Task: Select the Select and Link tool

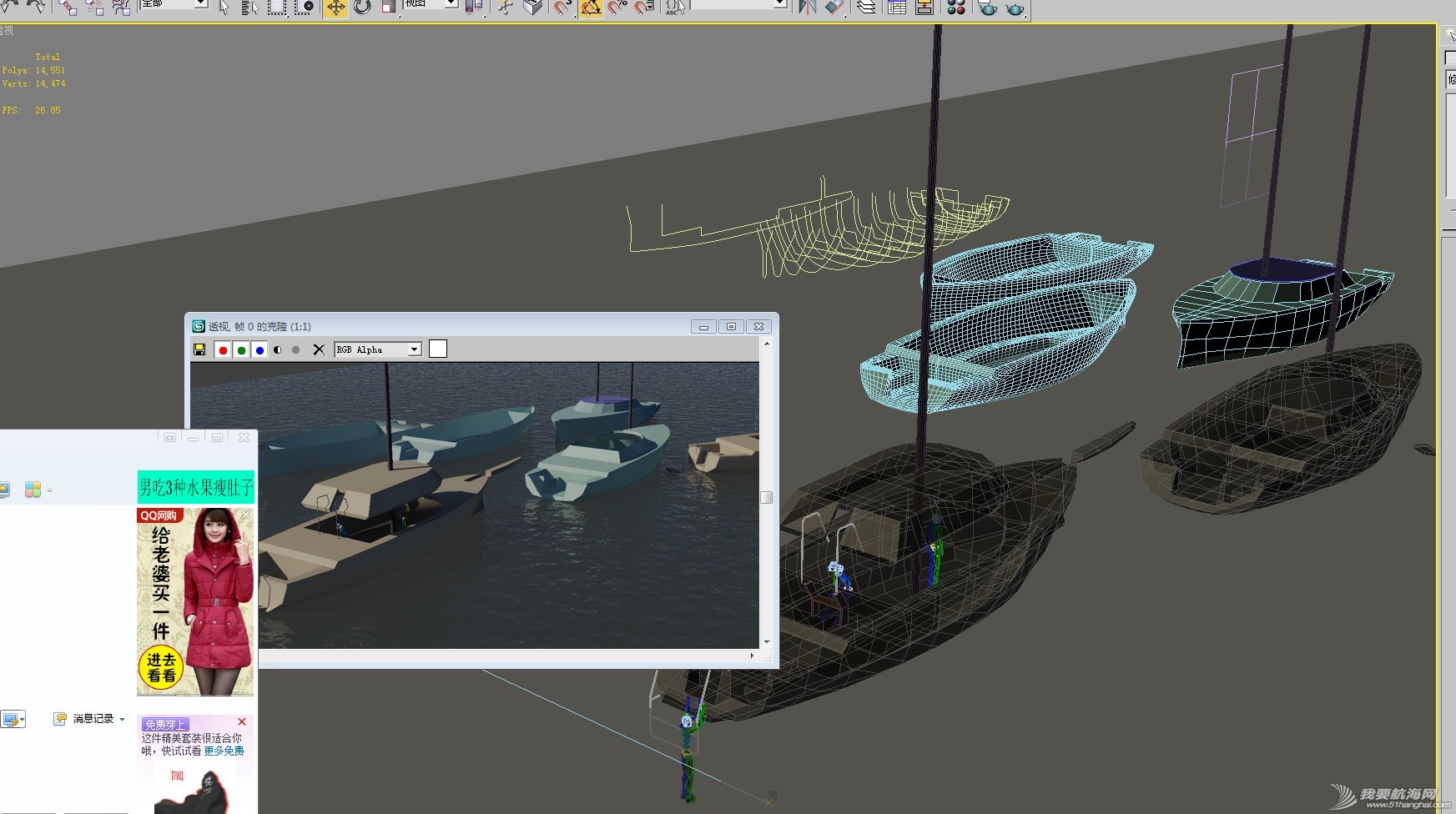Action: tap(68, 8)
